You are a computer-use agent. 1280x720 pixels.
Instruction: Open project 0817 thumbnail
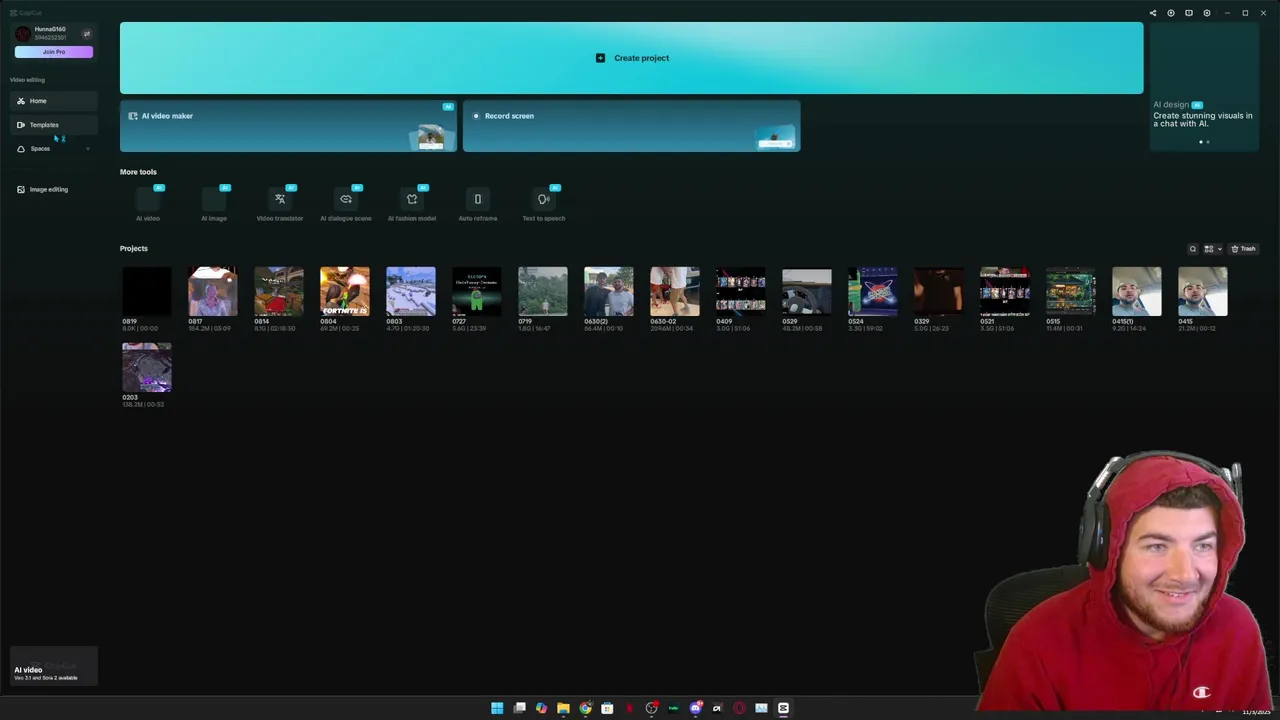[213, 291]
